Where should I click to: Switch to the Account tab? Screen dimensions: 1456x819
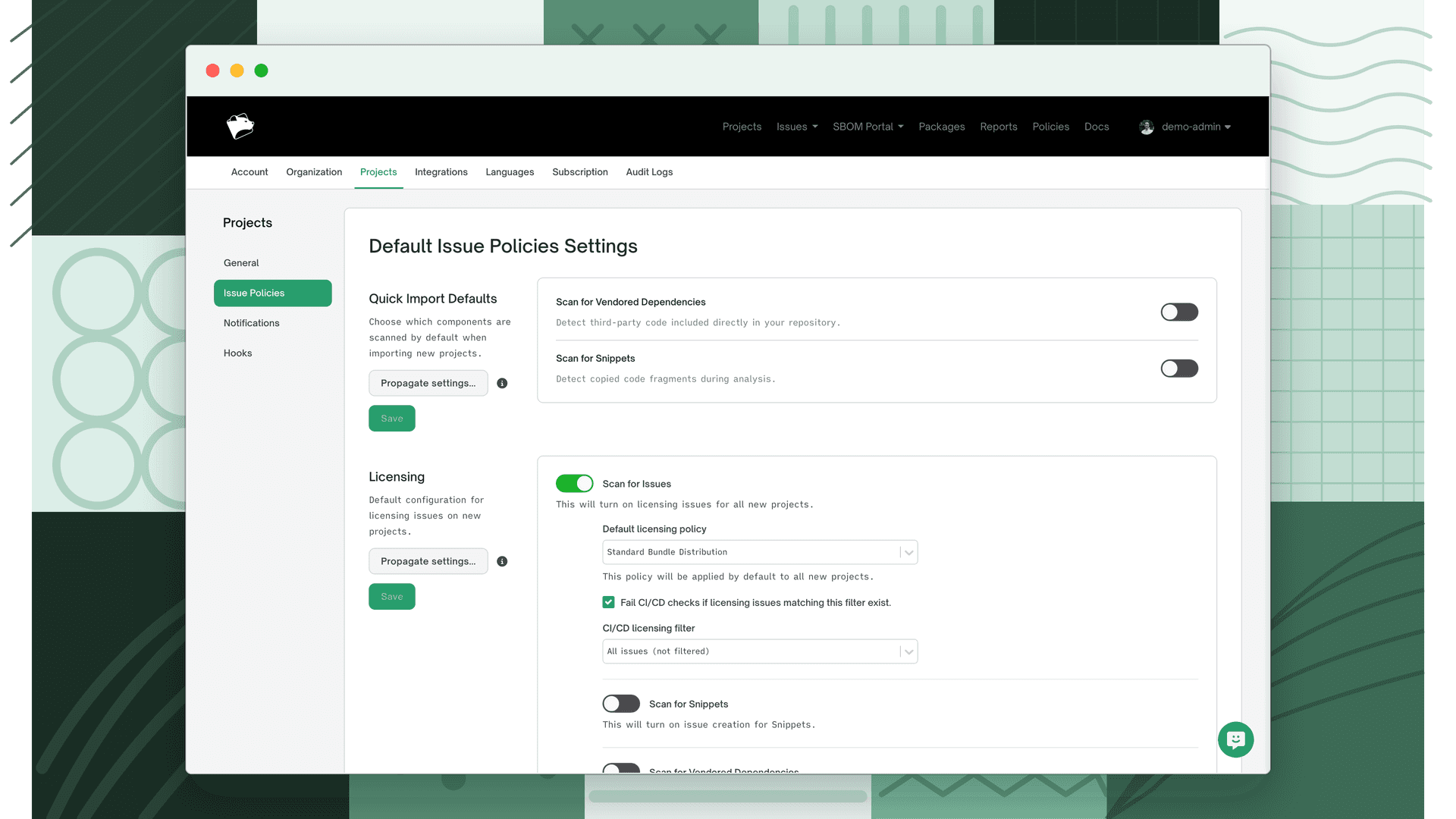(x=249, y=172)
